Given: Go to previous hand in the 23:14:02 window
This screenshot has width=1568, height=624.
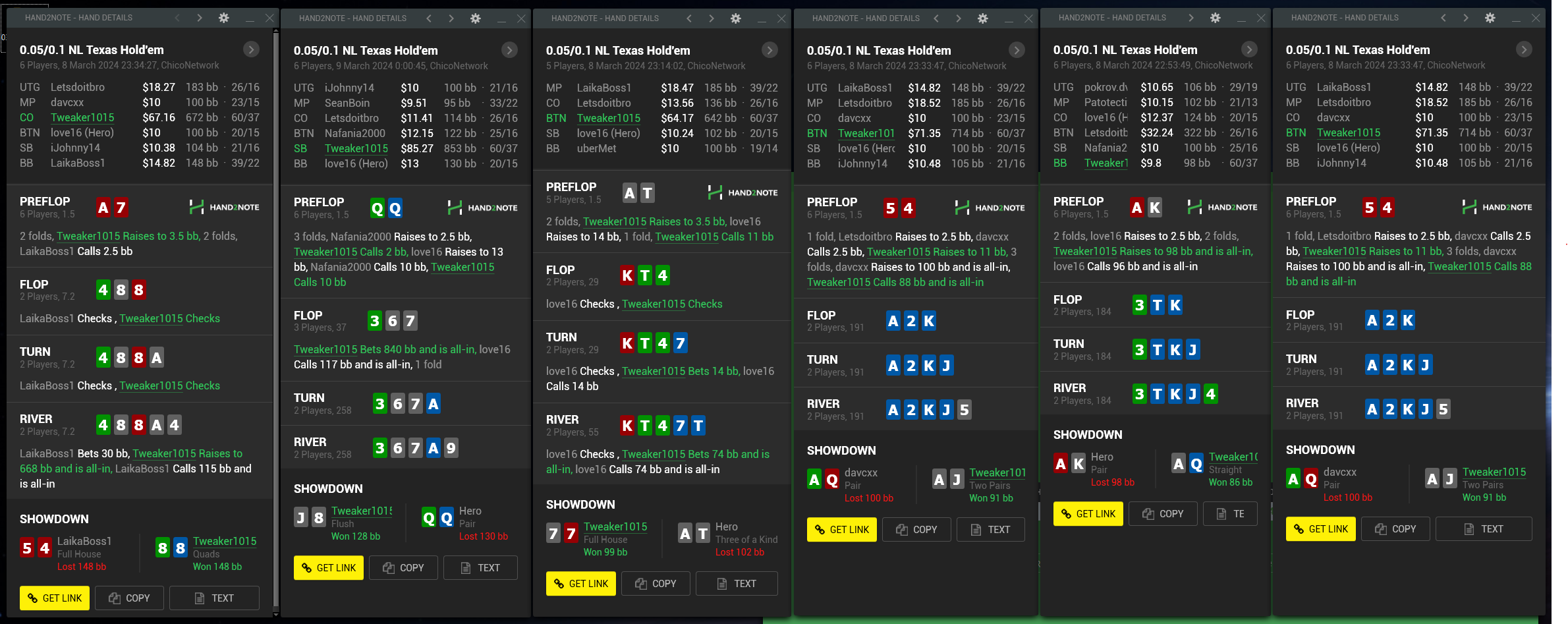Looking at the screenshot, I should click(689, 18).
